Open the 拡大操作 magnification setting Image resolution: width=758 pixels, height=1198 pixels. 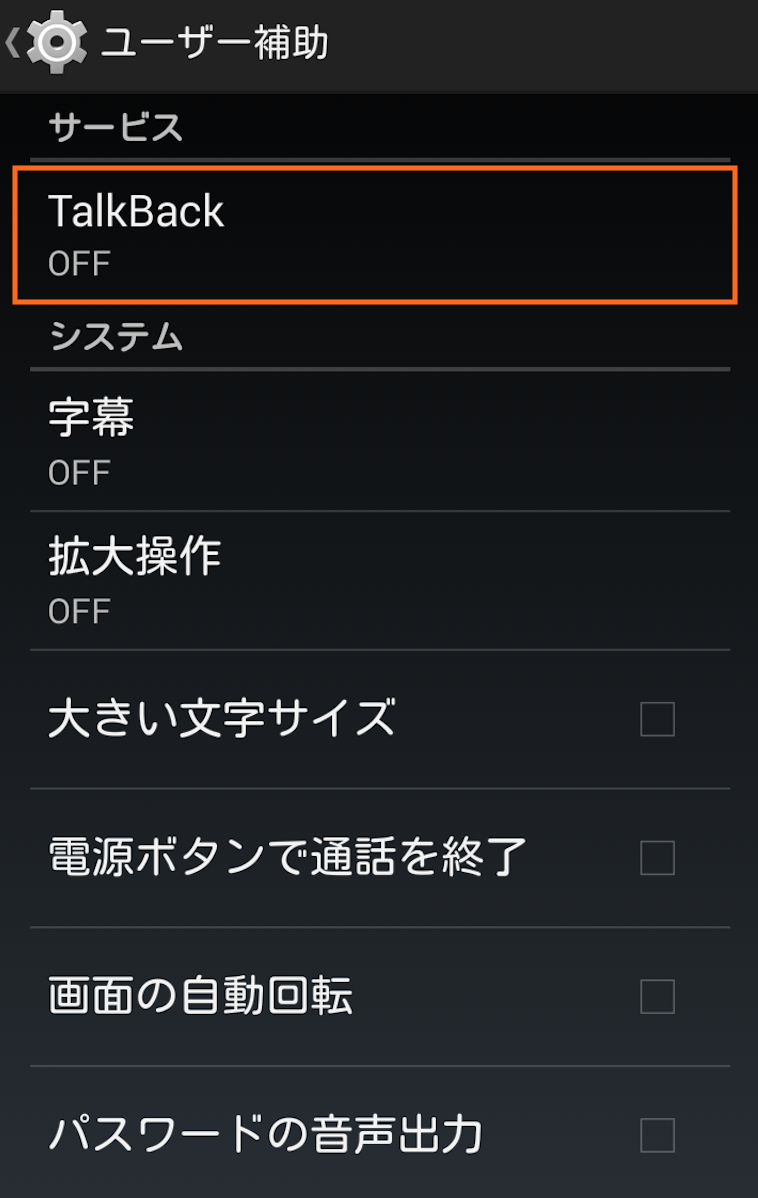[x=380, y=581]
